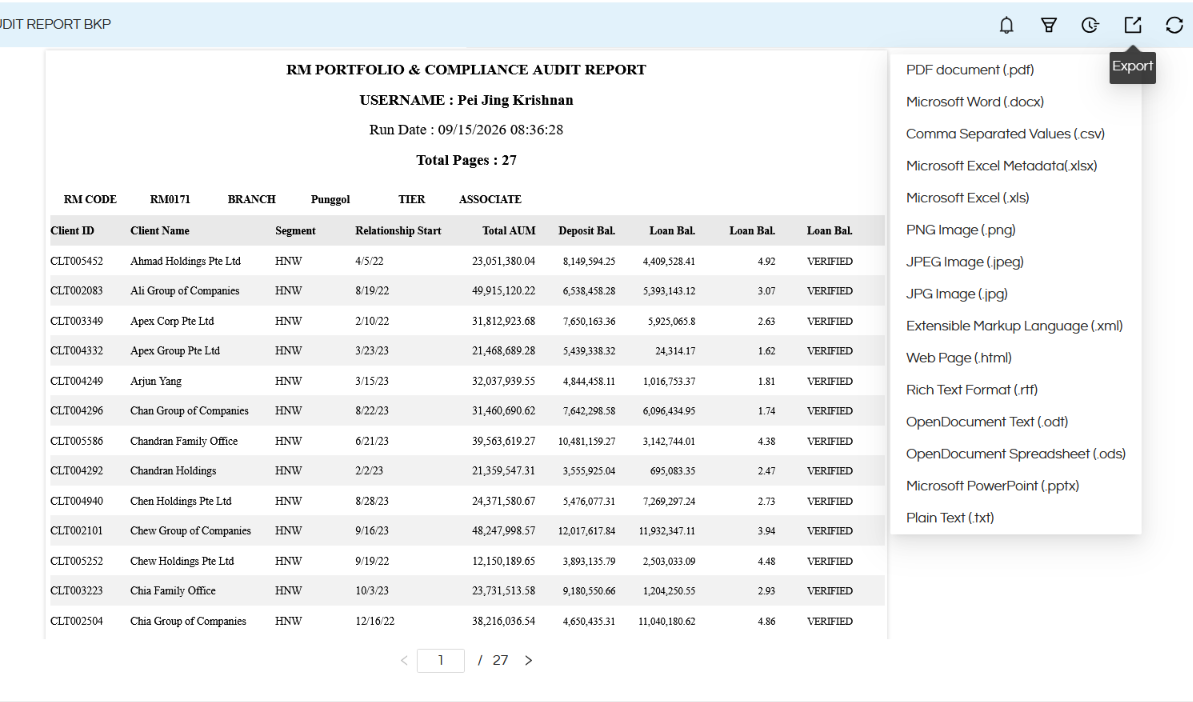Click the Total AUM column header
The image size is (1193, 702).
(x=509, y=230)
